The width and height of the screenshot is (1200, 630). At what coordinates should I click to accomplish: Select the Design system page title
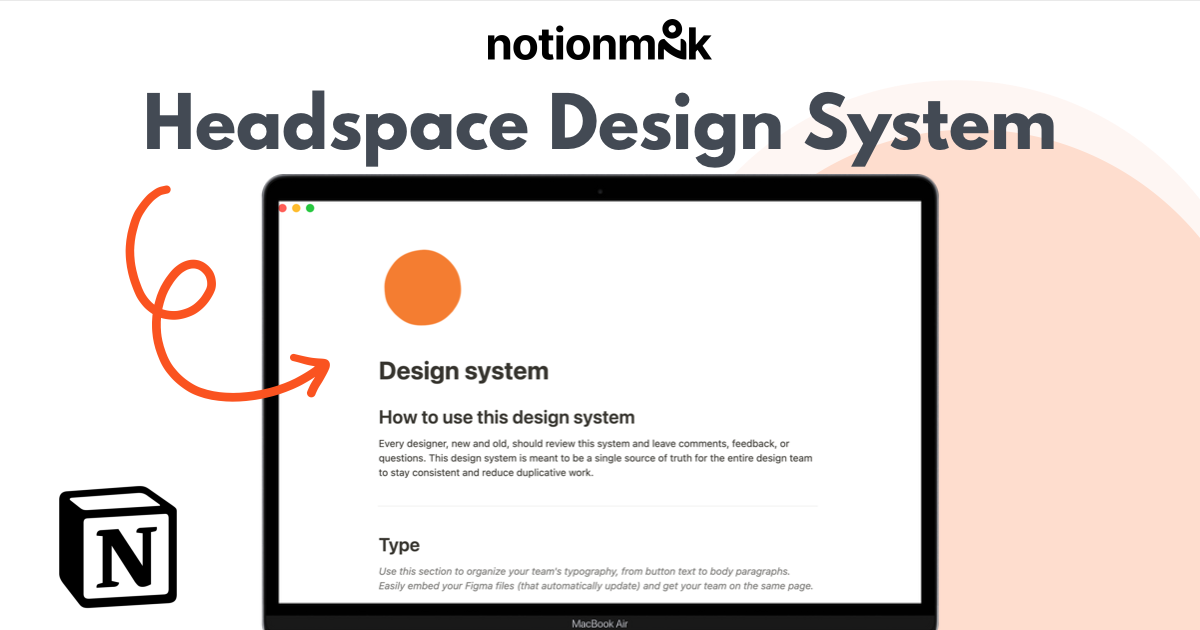[463, 370]
